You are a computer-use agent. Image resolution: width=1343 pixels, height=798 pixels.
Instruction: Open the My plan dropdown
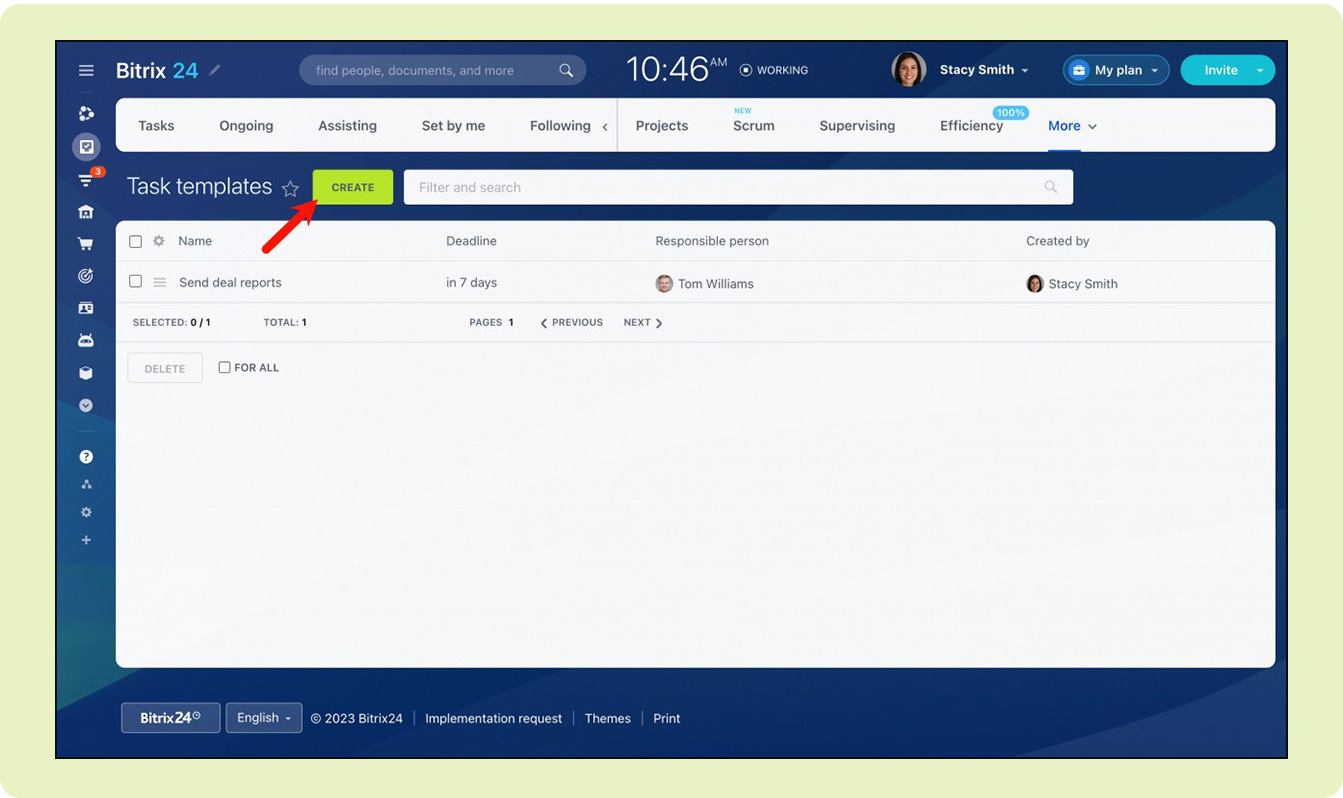1116,70
